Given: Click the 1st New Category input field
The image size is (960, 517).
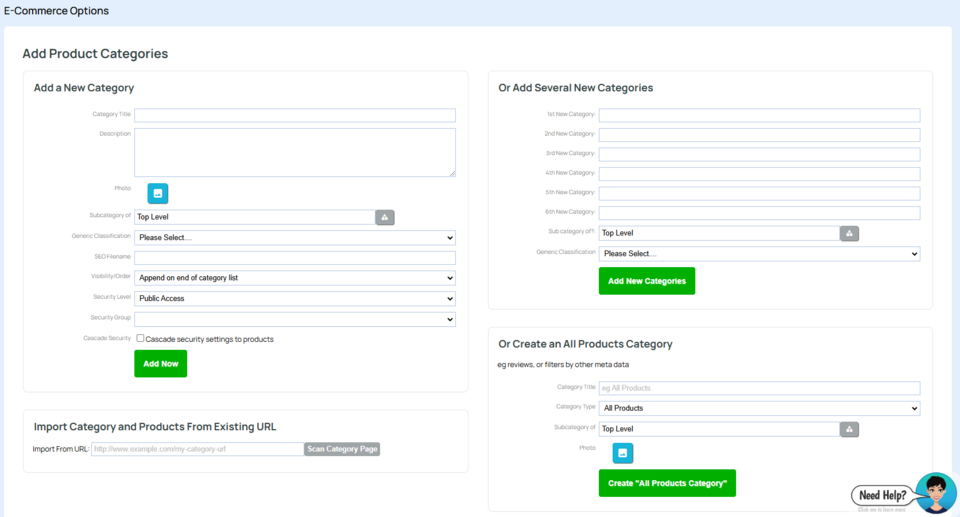Looking at the screenshot, I should (759, 116).
